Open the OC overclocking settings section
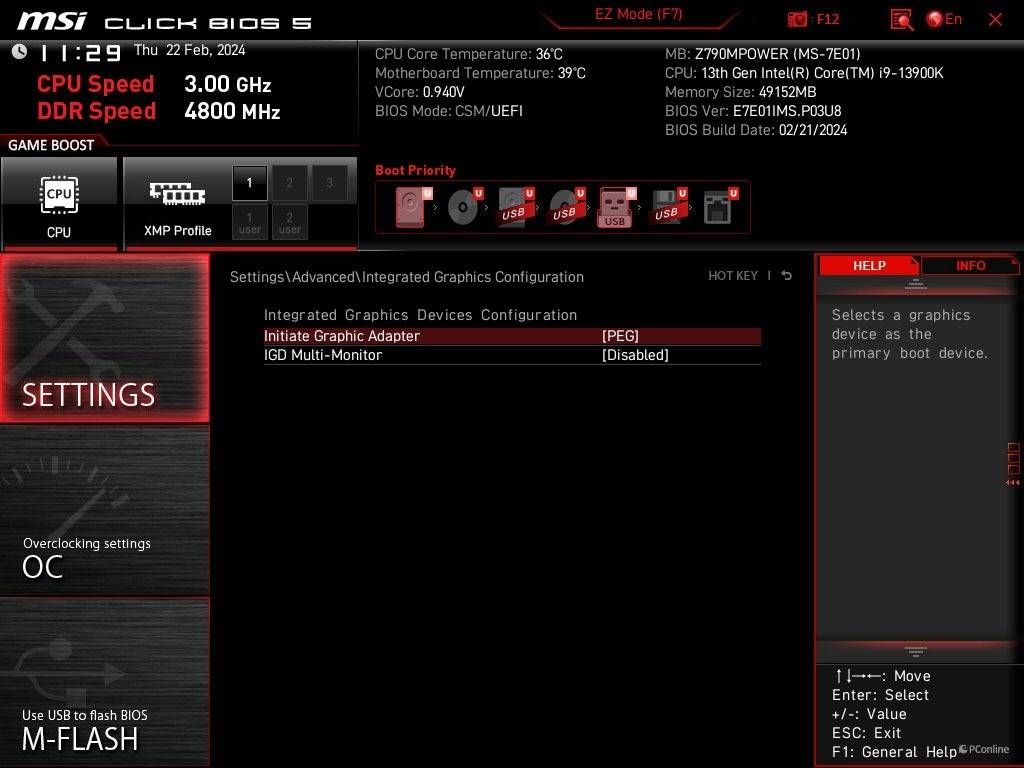The image size is (1024, 768). (104, 510)
